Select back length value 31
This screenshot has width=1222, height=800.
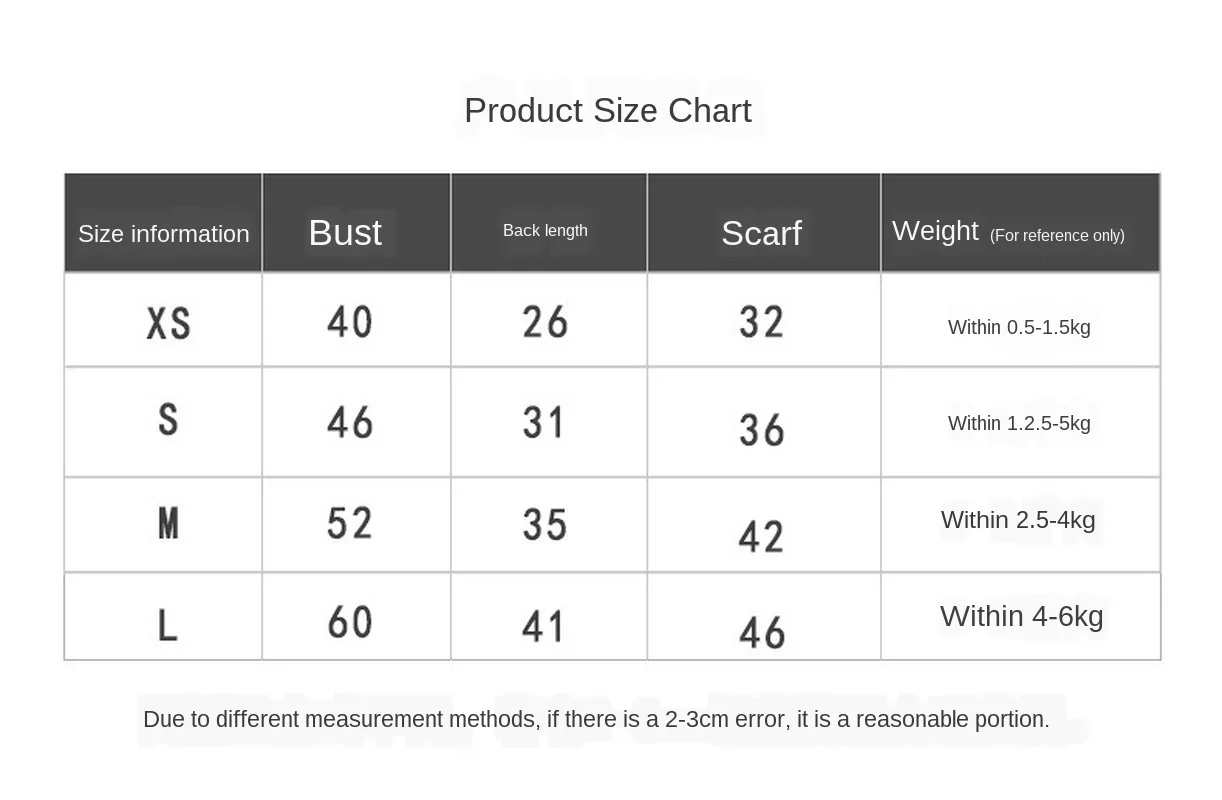coord(544,422)
